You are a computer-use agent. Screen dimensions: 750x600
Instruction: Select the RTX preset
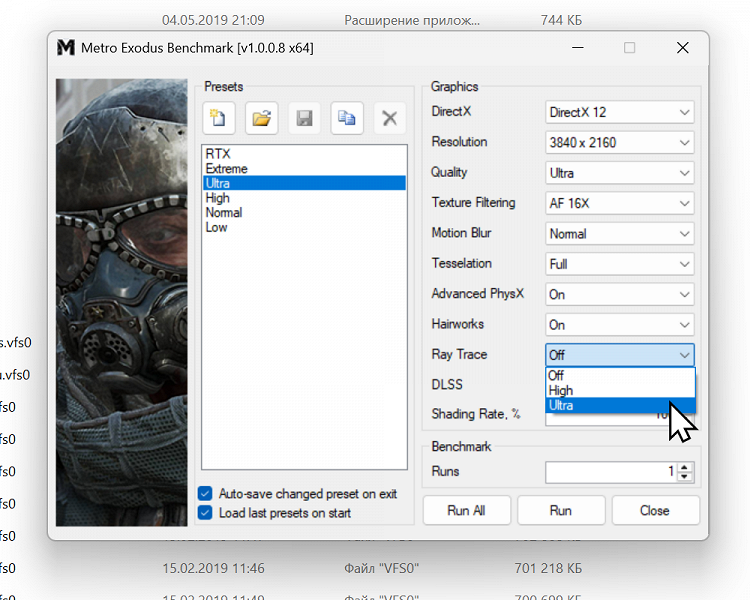[216, 154]
